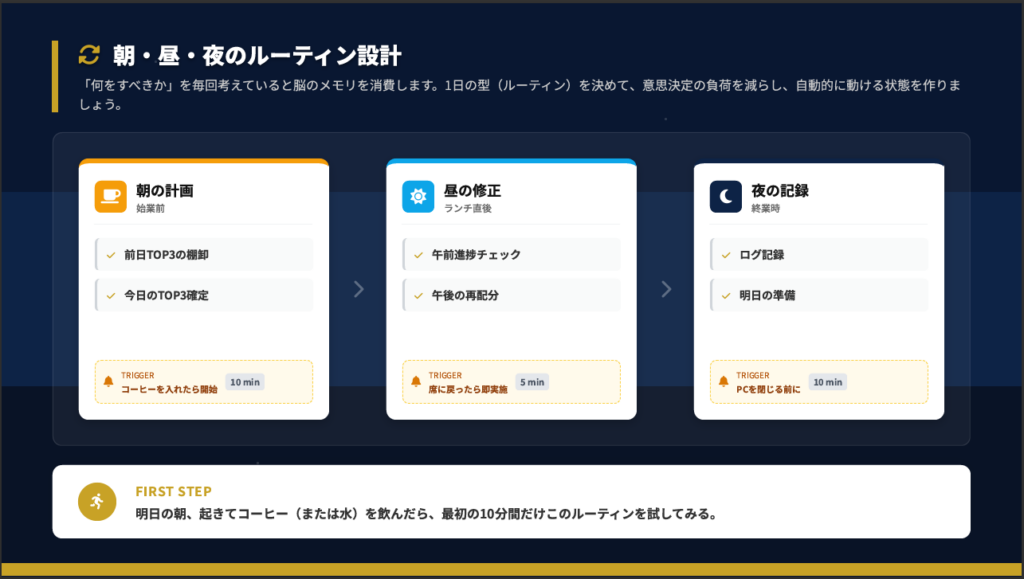Click the bell icon beside コーヒーを入れたら開始

pos(109,382)
